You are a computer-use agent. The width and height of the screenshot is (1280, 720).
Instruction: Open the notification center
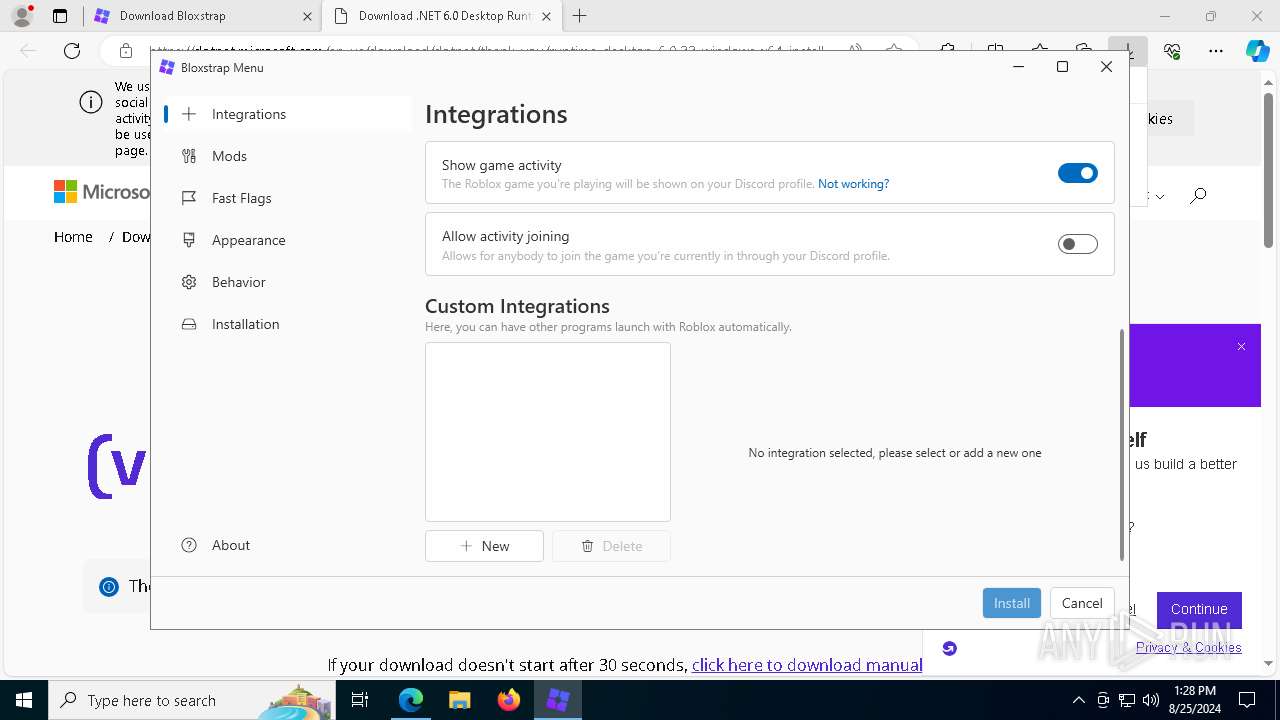[1247, 700]
